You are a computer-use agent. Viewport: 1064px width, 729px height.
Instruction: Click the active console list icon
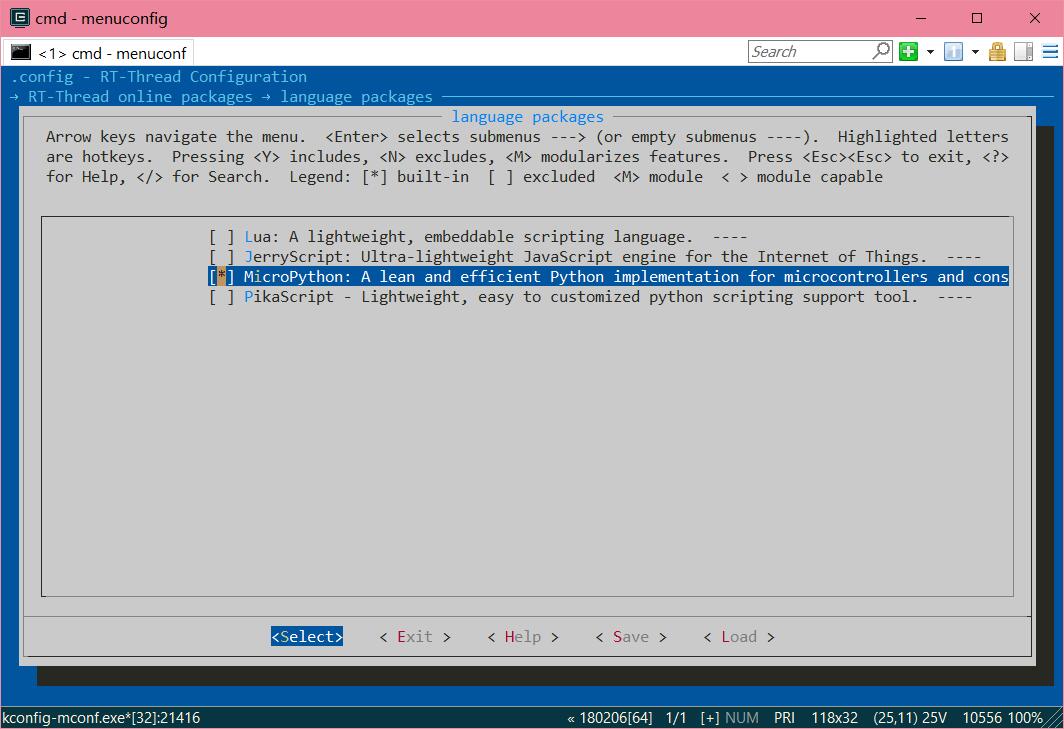pyautogui.click(x=953, y=52)
